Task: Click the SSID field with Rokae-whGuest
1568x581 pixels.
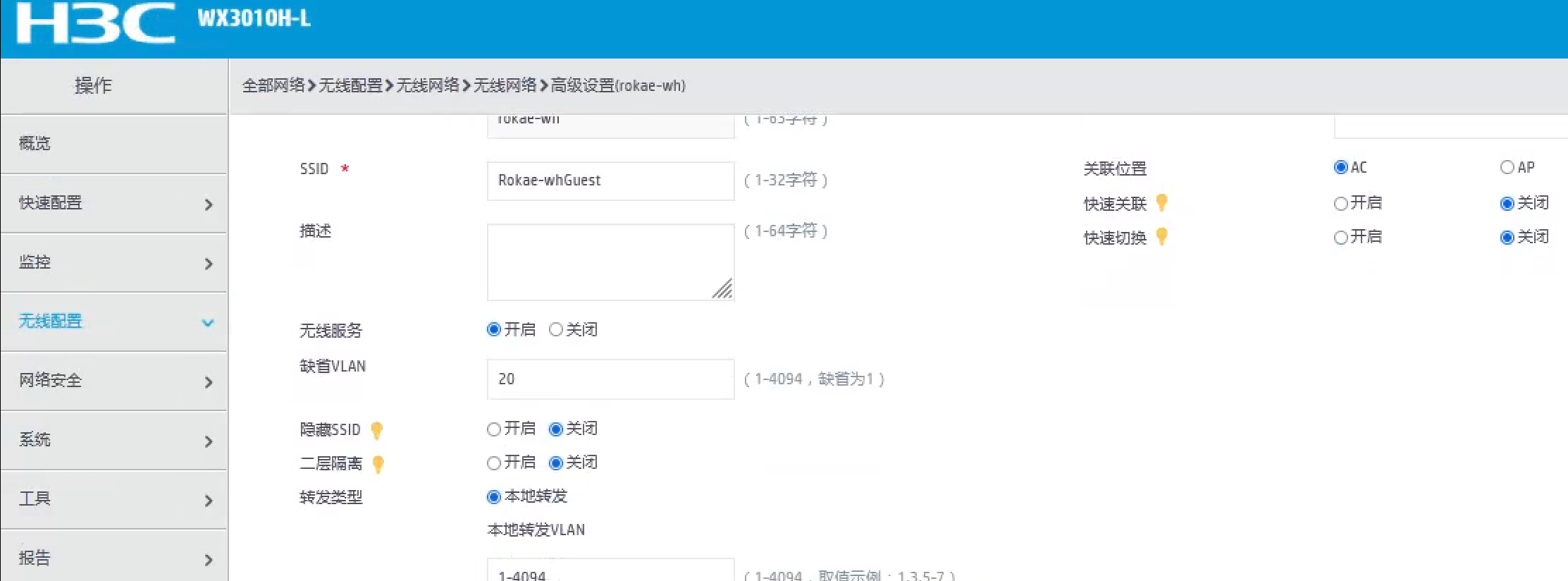Action: (611, 181)
